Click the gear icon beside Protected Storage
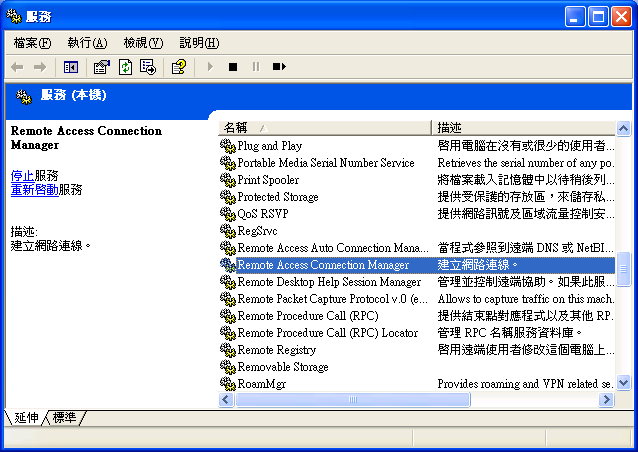 (x=228, y=197)
